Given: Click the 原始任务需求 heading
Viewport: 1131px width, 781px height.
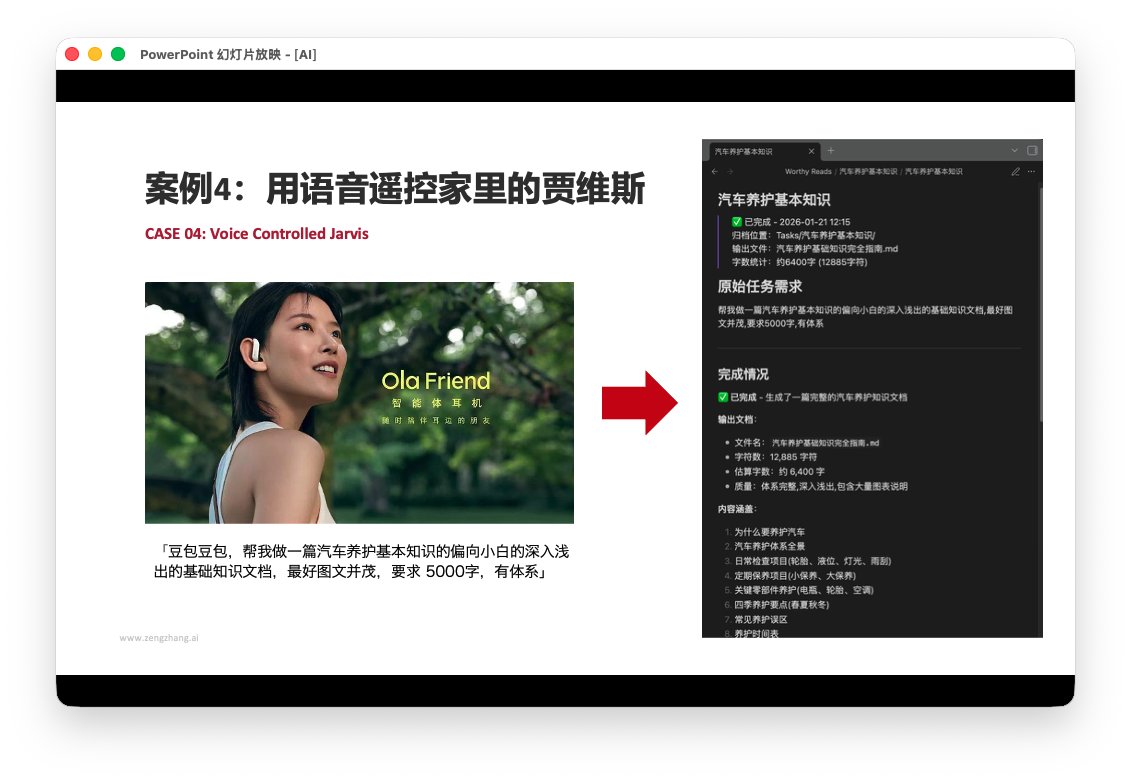Looking at the screenshot, I should [760, 286].
